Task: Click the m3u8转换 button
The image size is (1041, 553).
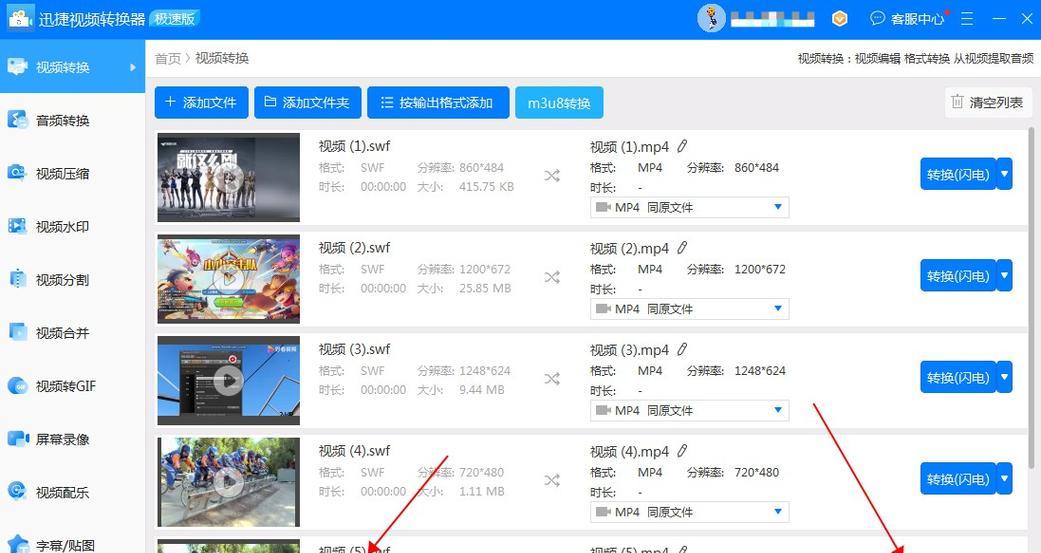Action: pyautogui.click(x=559, y=102)
